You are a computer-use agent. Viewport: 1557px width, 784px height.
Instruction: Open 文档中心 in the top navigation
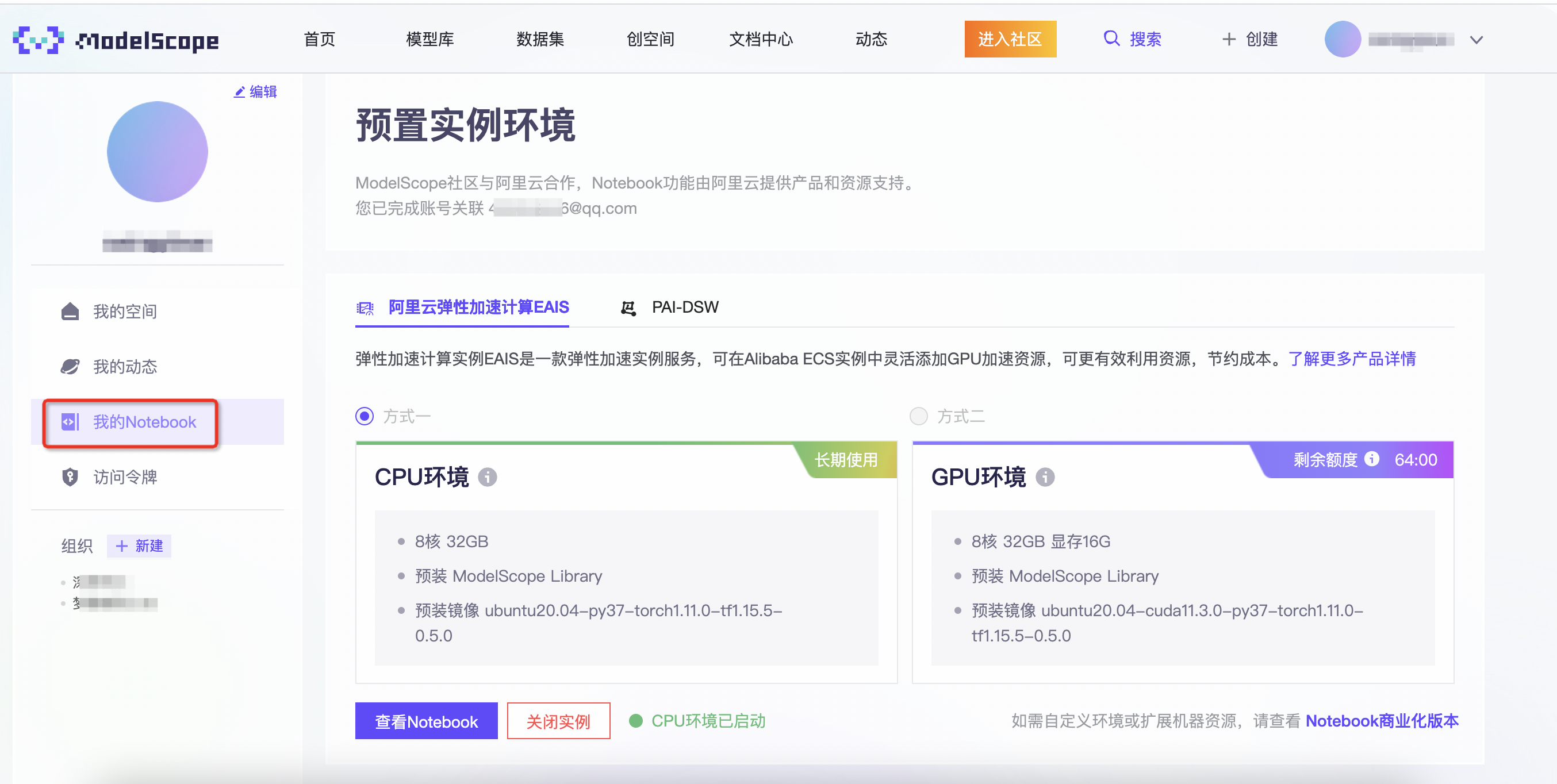(760, 40)
